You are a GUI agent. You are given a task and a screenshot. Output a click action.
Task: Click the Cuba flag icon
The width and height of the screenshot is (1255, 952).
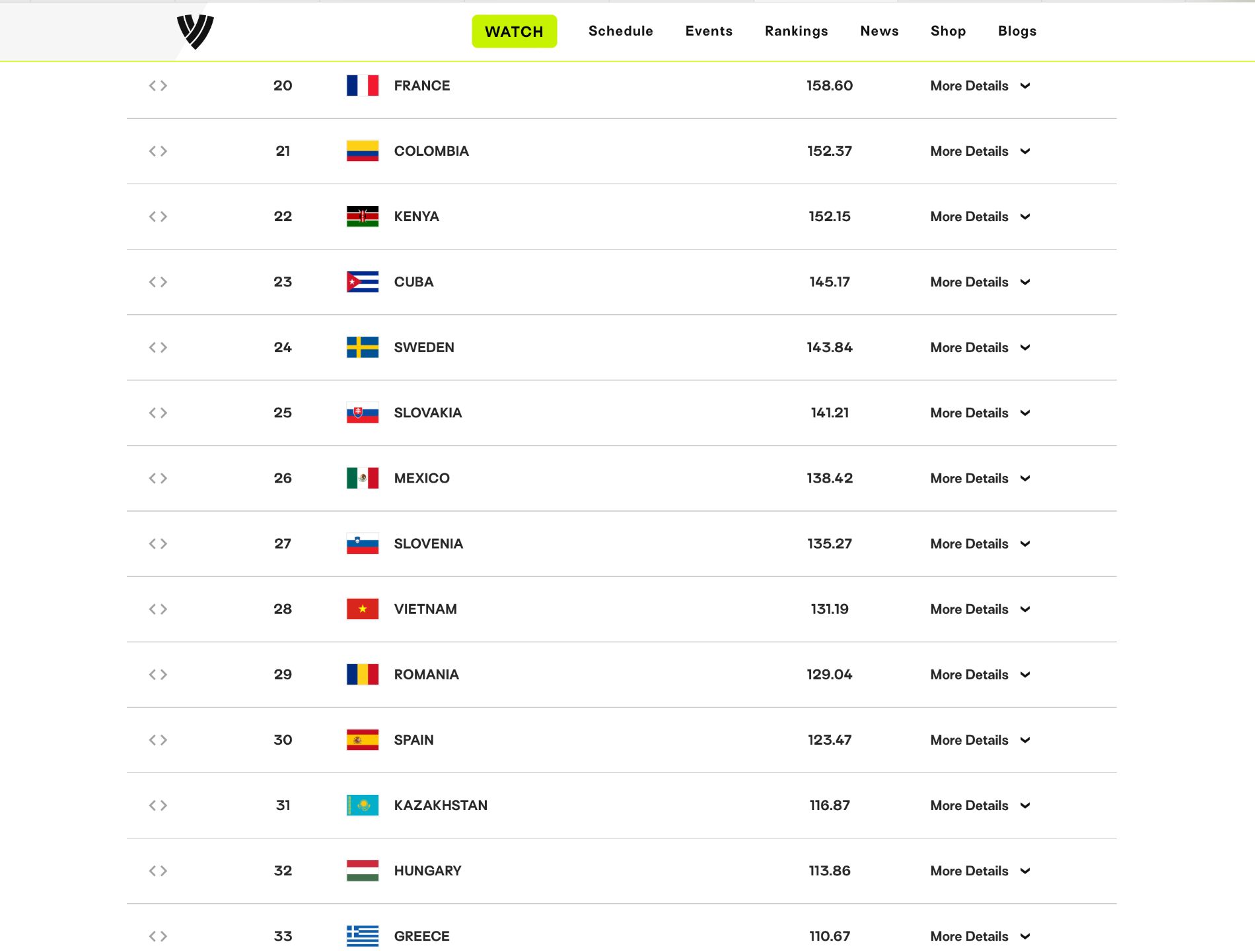point(363,282)
